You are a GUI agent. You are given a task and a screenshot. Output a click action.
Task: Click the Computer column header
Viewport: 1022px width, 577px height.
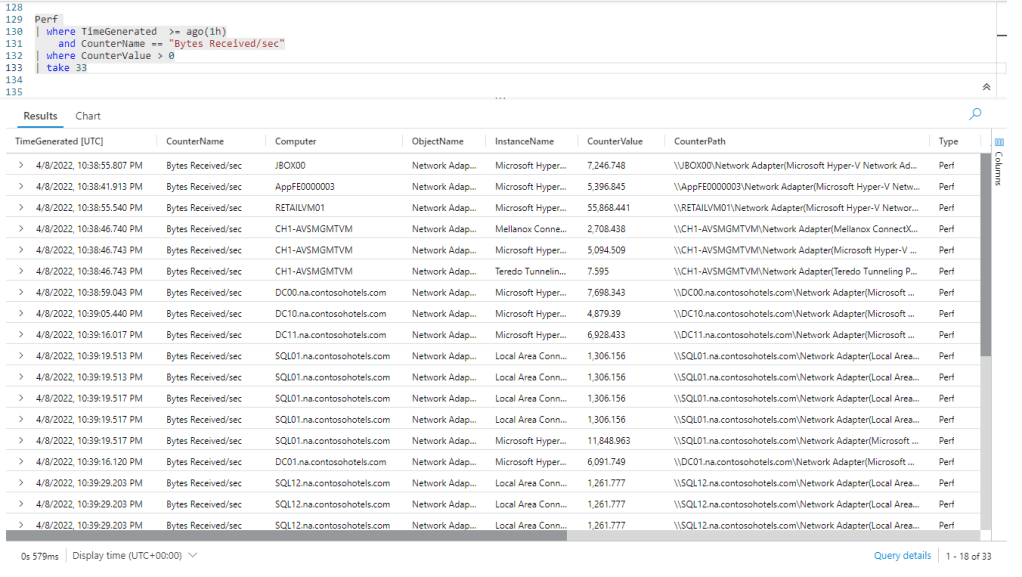(x=296, y=142)
